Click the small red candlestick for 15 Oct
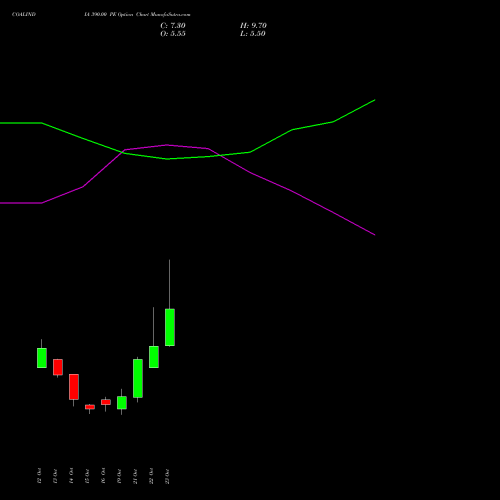This screenshot has height=500, width=500. tap(90, 407)
